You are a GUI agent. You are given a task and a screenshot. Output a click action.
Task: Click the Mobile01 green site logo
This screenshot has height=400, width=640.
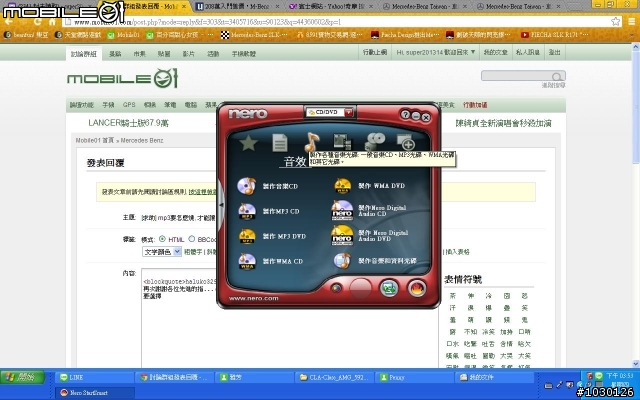point(122,78)
